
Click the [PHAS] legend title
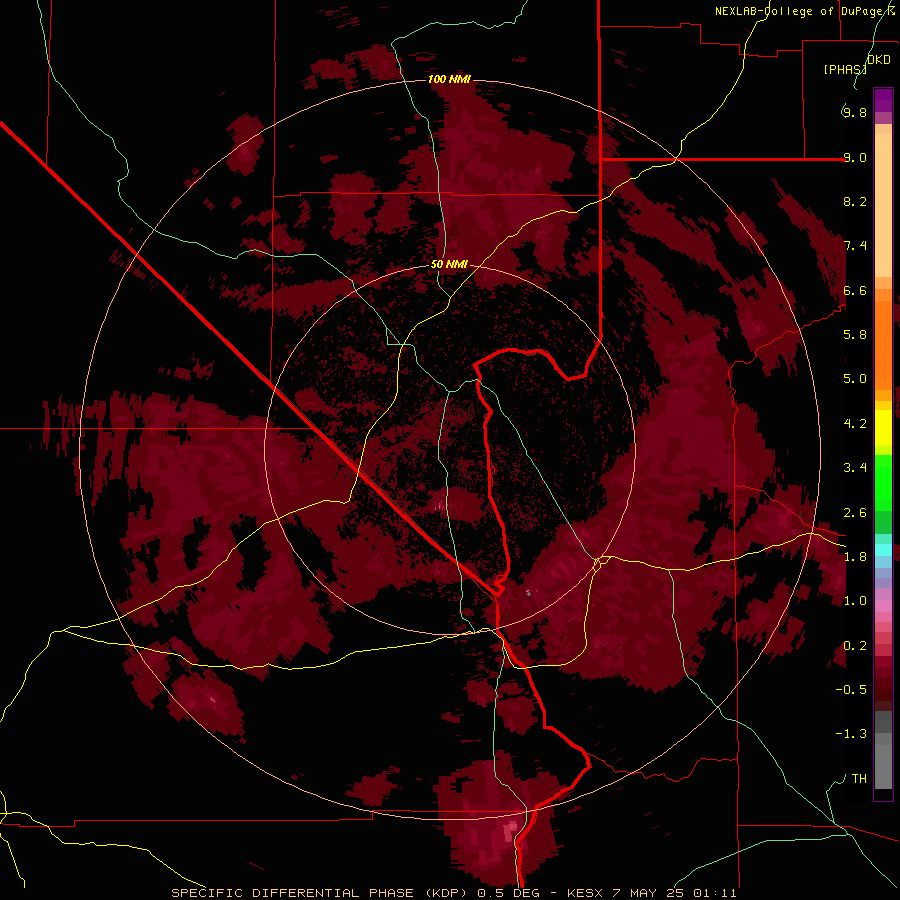click(845, 69)
